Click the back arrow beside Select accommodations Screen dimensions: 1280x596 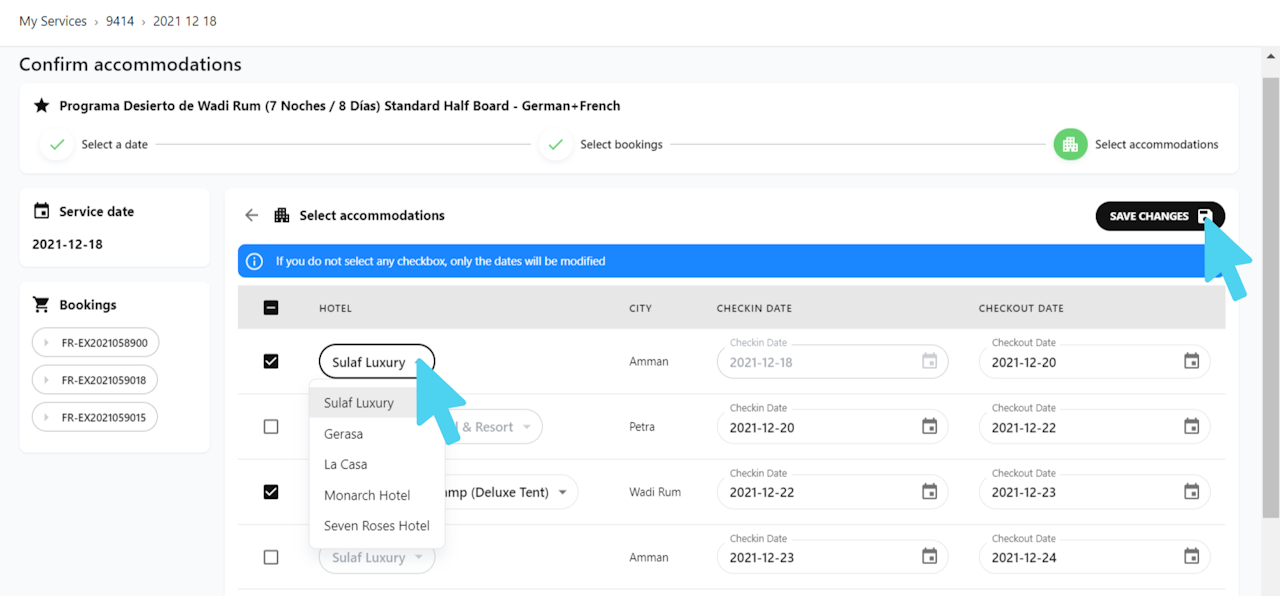coord(252,215)
